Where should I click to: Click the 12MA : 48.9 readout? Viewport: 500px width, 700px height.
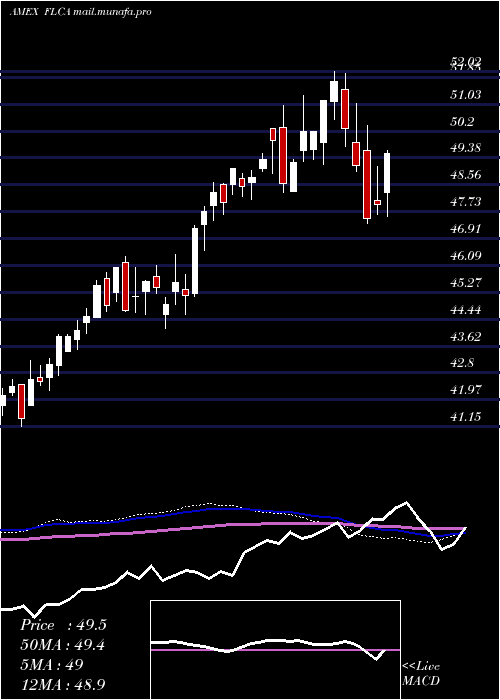[62, 684]
